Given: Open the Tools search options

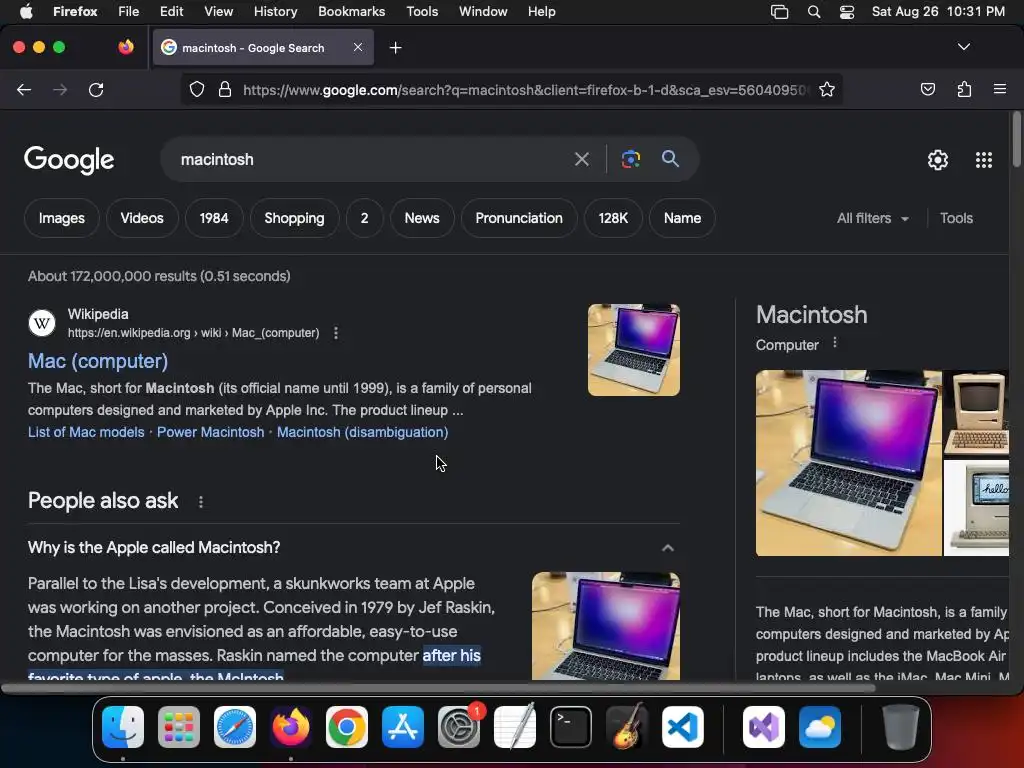Looking at the screenshot, I should point(956,218).
